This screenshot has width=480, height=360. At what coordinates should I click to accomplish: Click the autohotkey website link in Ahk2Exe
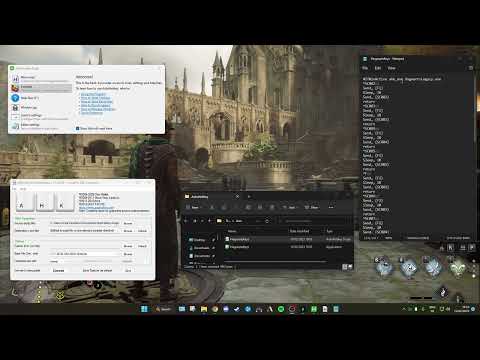click(96, 207)
